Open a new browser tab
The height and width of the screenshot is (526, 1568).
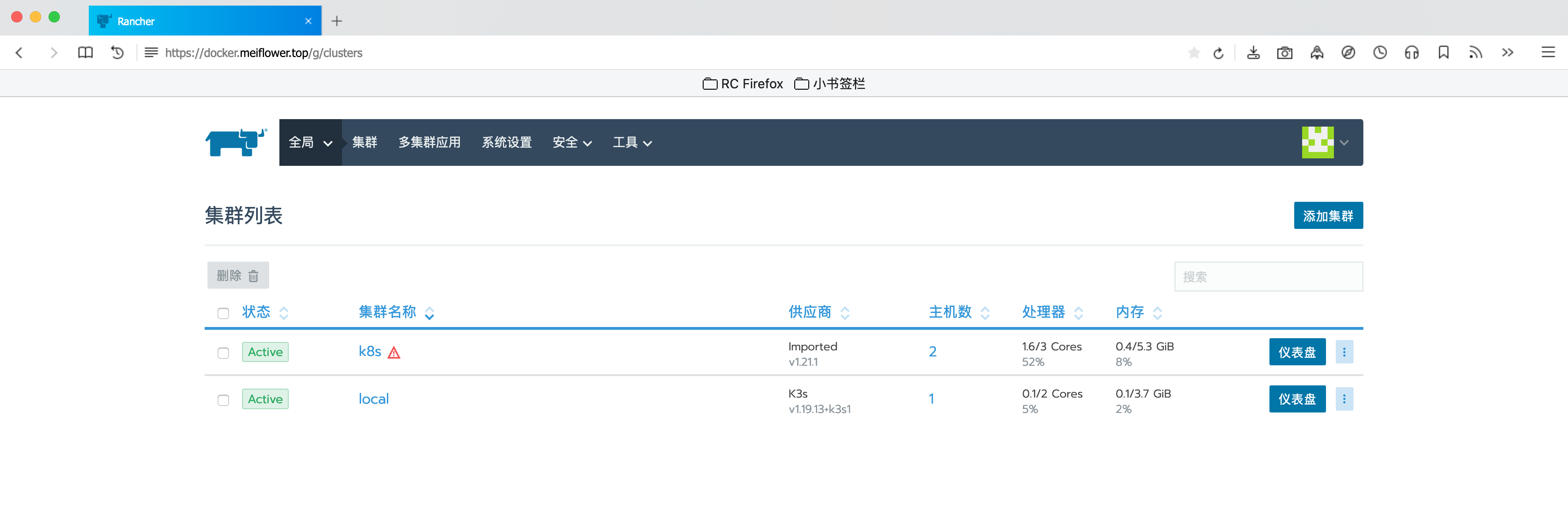[x=336, y=21]
